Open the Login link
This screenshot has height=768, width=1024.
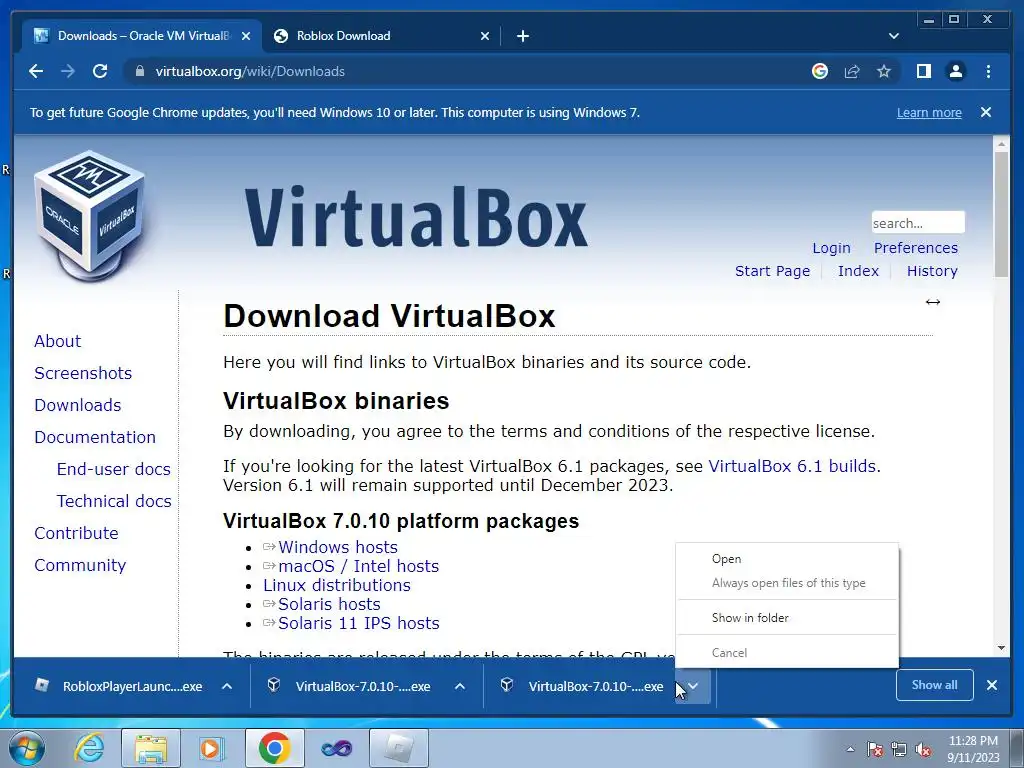(x=831, y=248)
